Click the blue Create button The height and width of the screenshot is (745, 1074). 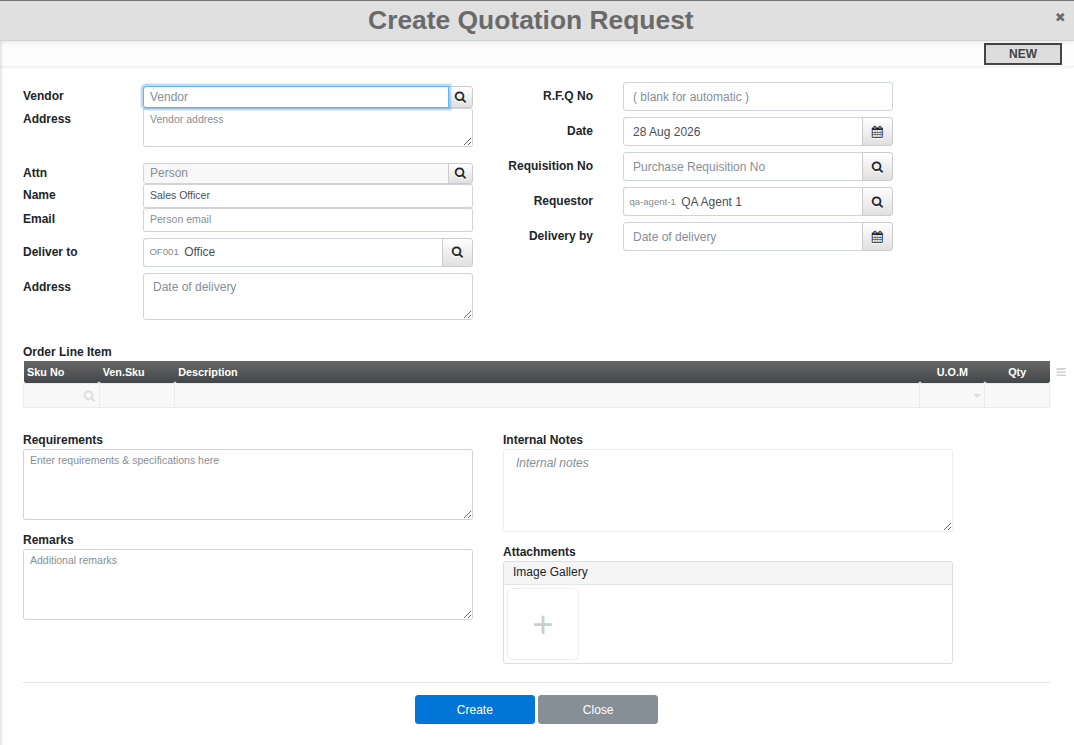[475, 710]
